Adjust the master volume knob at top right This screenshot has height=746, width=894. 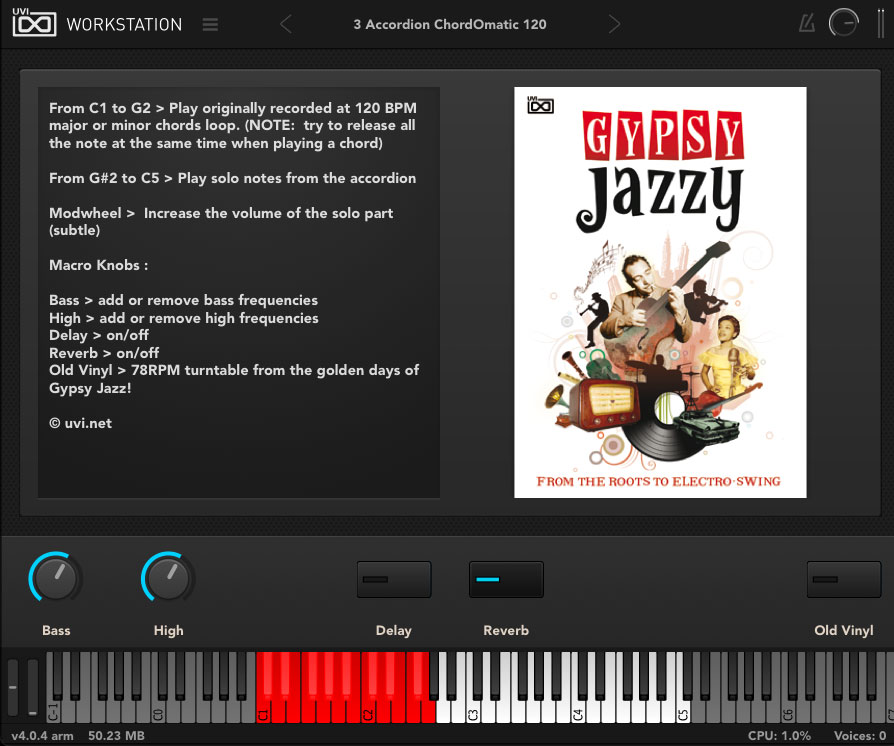click(x=845, y=22)
